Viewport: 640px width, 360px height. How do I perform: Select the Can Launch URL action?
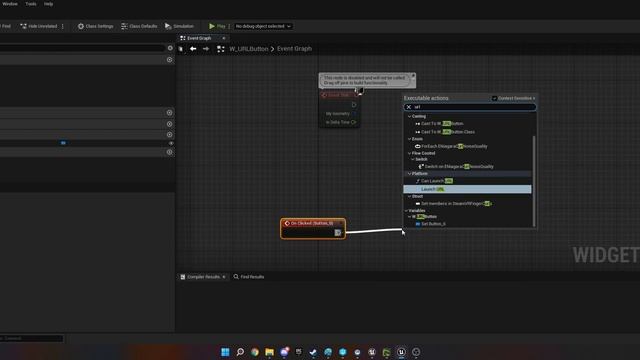tap(437, 181)
